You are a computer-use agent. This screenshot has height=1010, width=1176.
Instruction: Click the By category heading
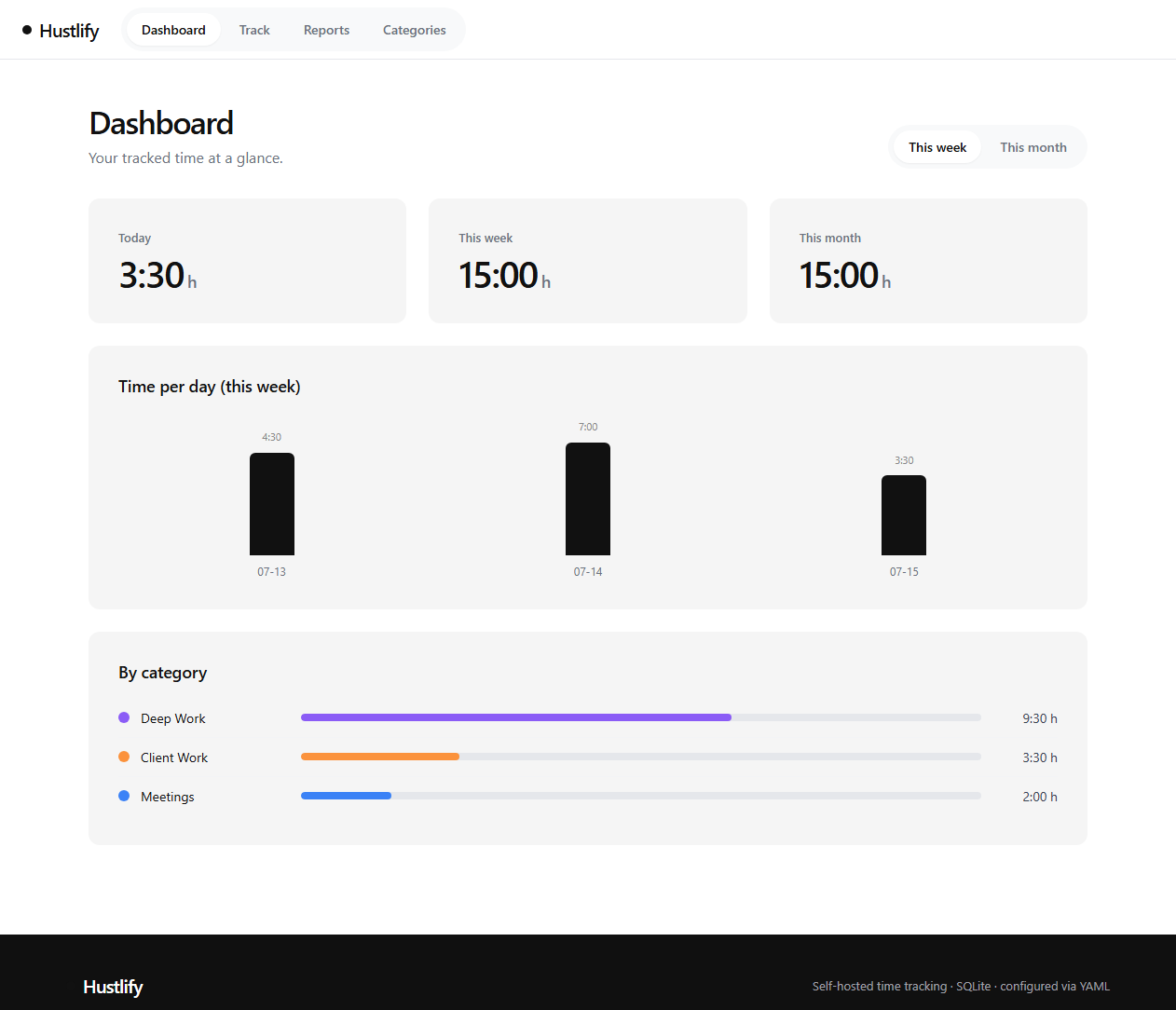[x=163, y=673]
